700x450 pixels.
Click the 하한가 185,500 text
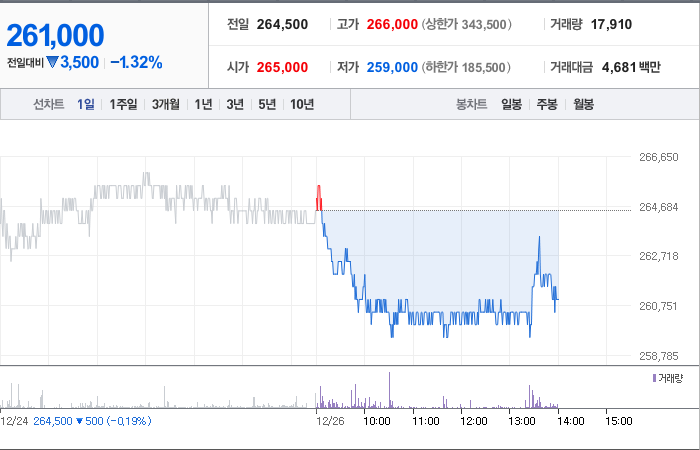click(467, 67)
